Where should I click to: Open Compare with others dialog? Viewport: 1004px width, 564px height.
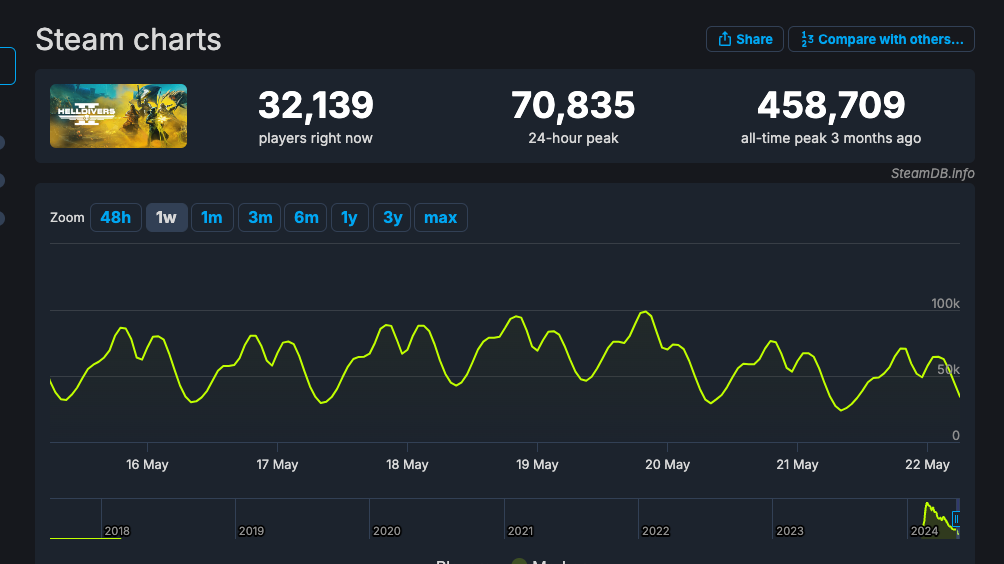coord(881,39)
